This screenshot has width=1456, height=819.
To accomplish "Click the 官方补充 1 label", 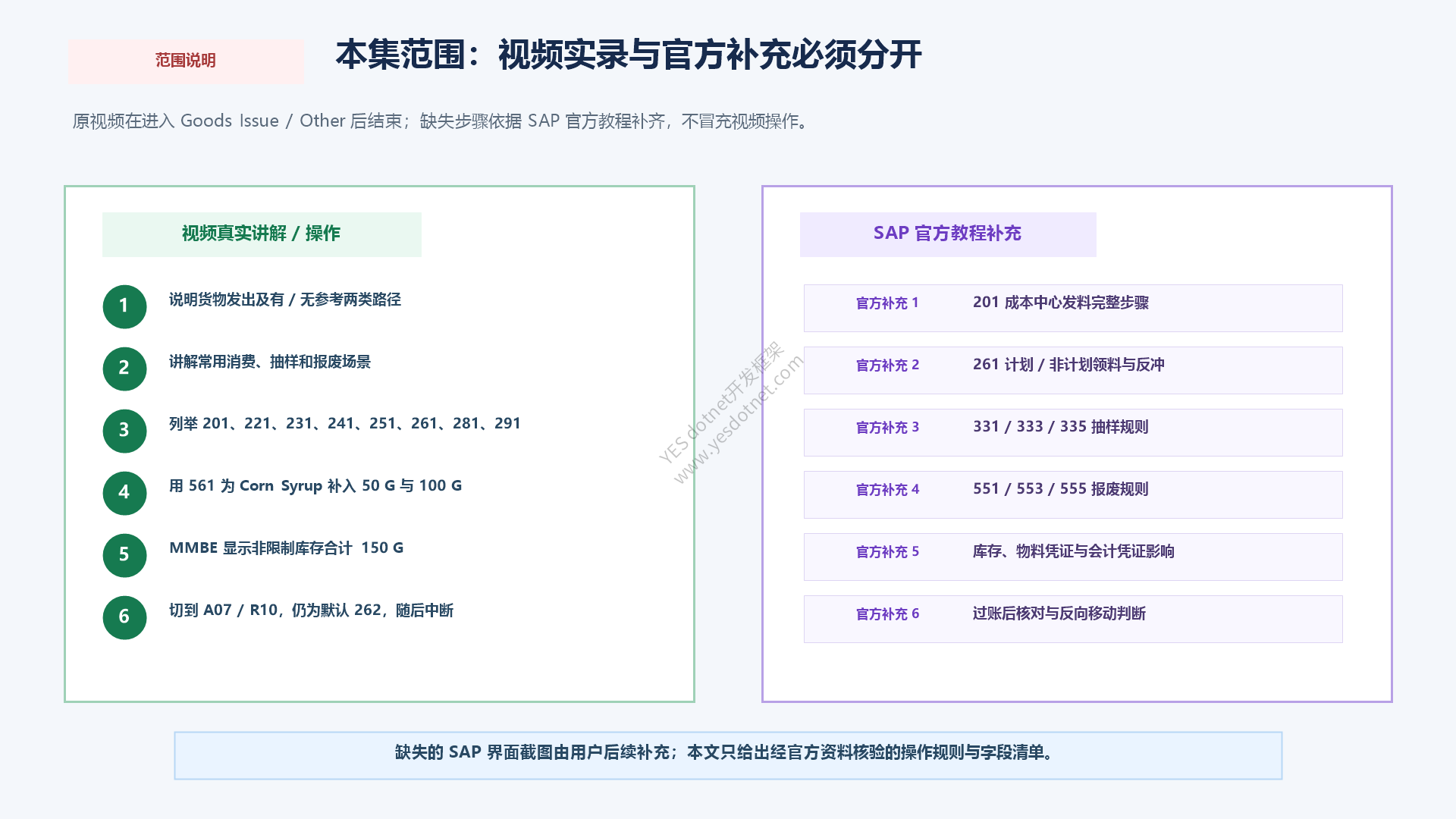I will [x=887, y=303].
